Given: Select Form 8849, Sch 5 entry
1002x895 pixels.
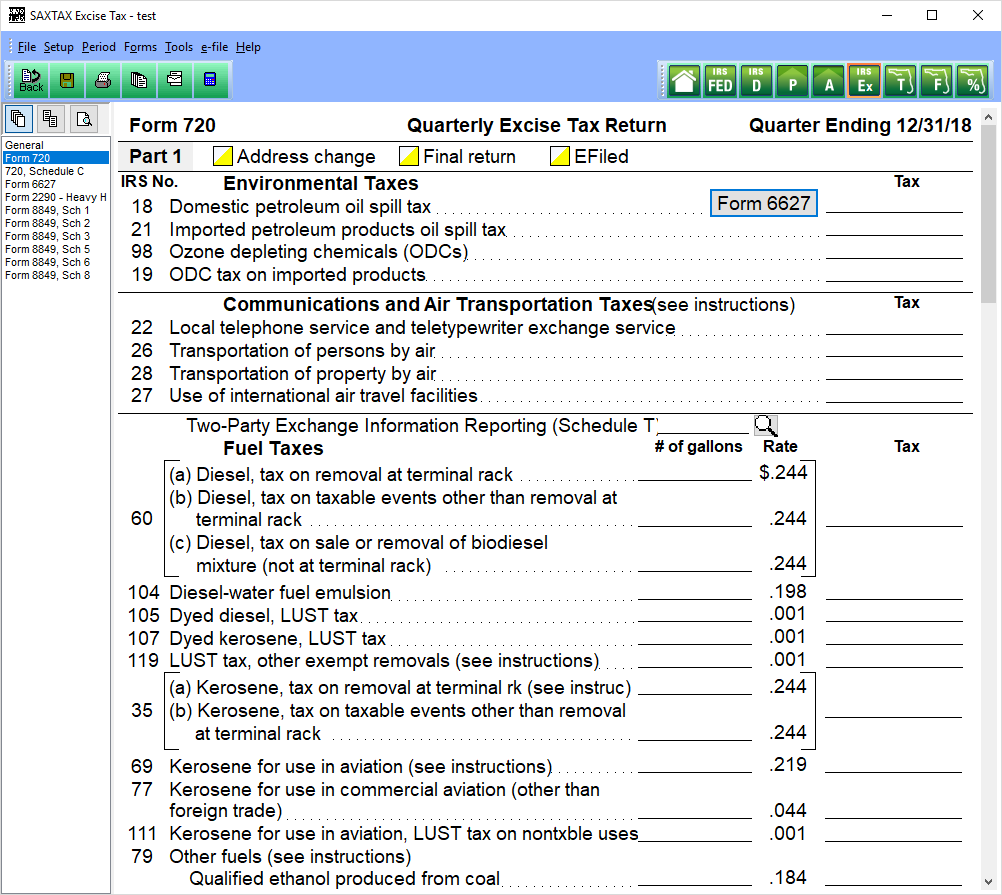Looking at the screenshot, I should [56, 249].
